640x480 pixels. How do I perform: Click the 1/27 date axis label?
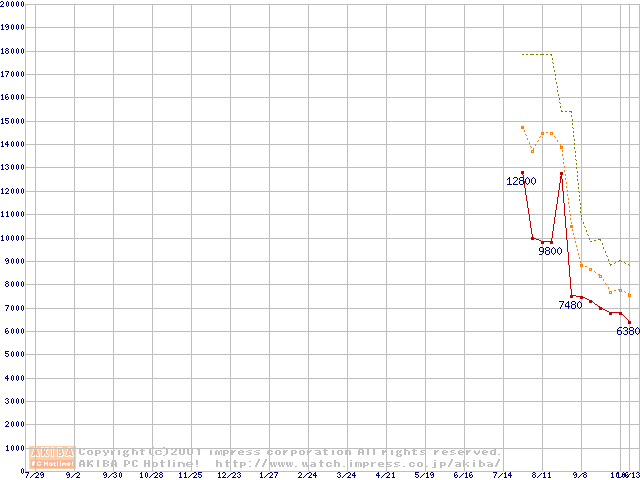tap(268, 475)
